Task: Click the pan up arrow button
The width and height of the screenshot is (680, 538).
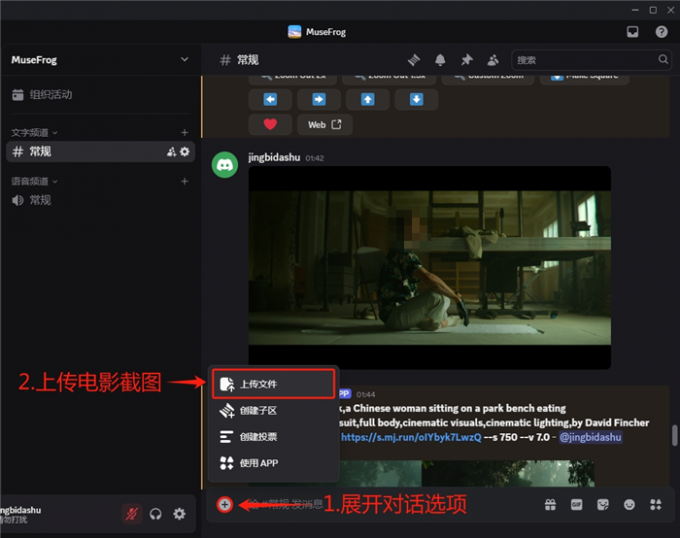Action: point(368,100)
